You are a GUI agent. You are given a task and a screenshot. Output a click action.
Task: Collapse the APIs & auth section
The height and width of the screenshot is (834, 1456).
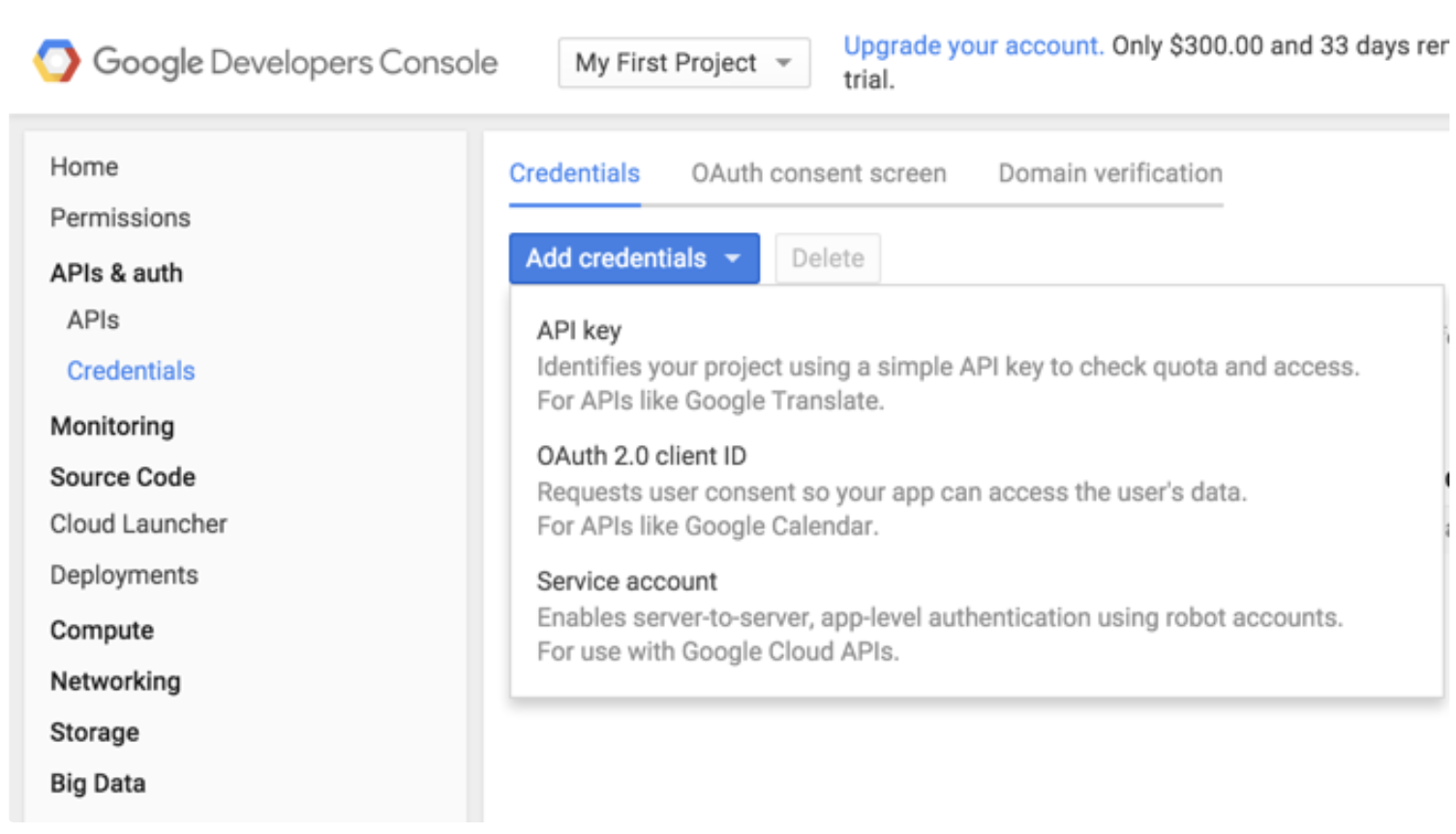[116, 273]
